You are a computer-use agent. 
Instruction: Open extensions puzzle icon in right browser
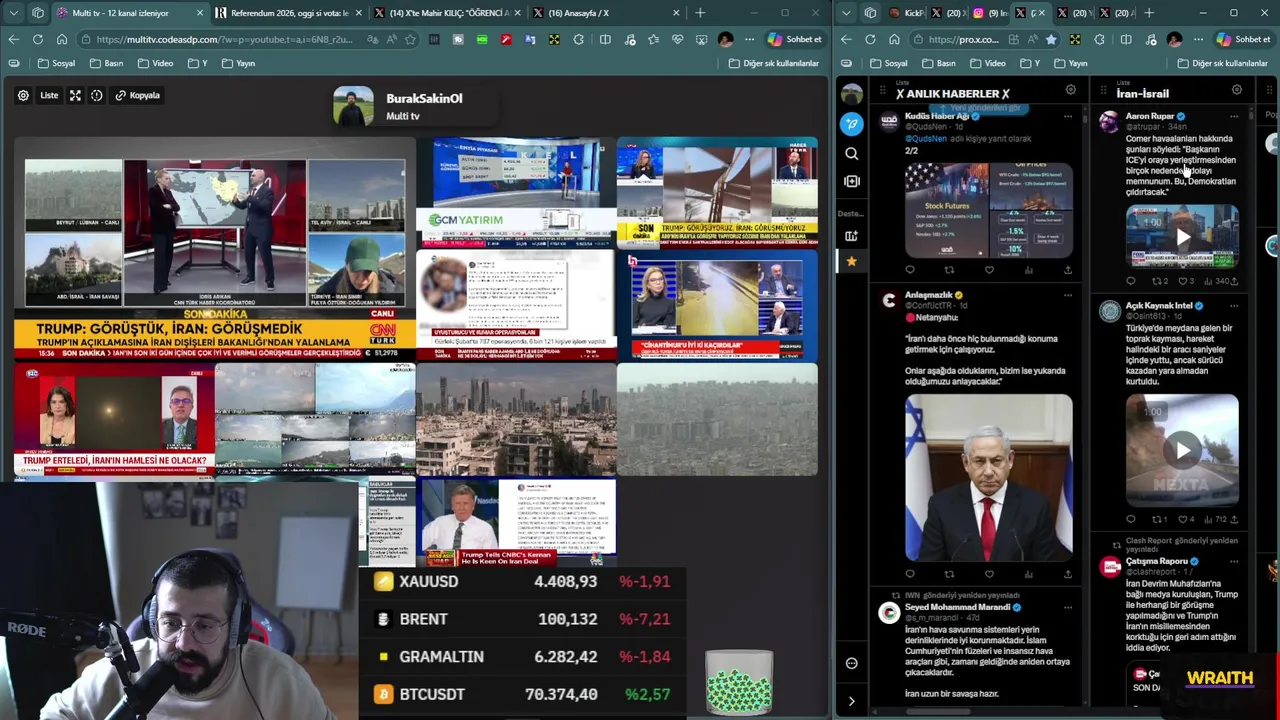click(1100, 39)
